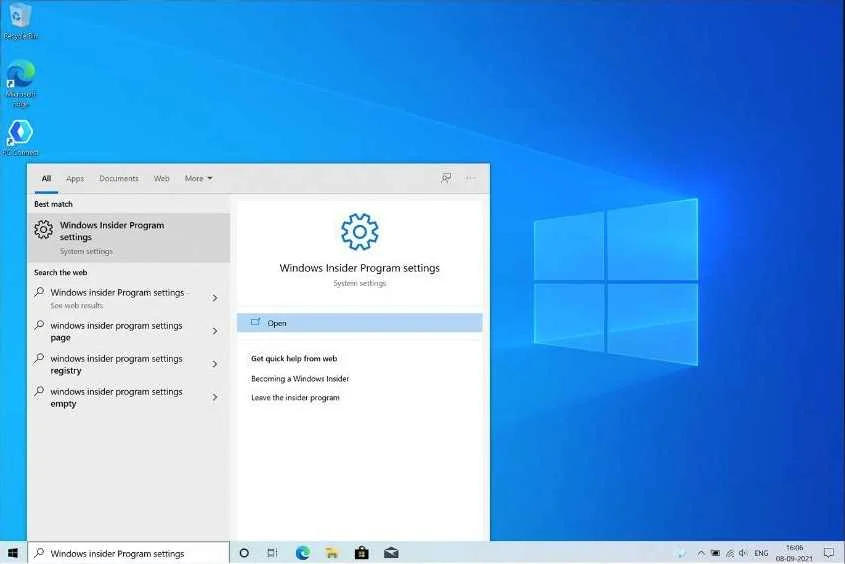Expand arrow beside 'settings empty' suggestion
The image size is (845, 564).
click(x=214, y=397)
